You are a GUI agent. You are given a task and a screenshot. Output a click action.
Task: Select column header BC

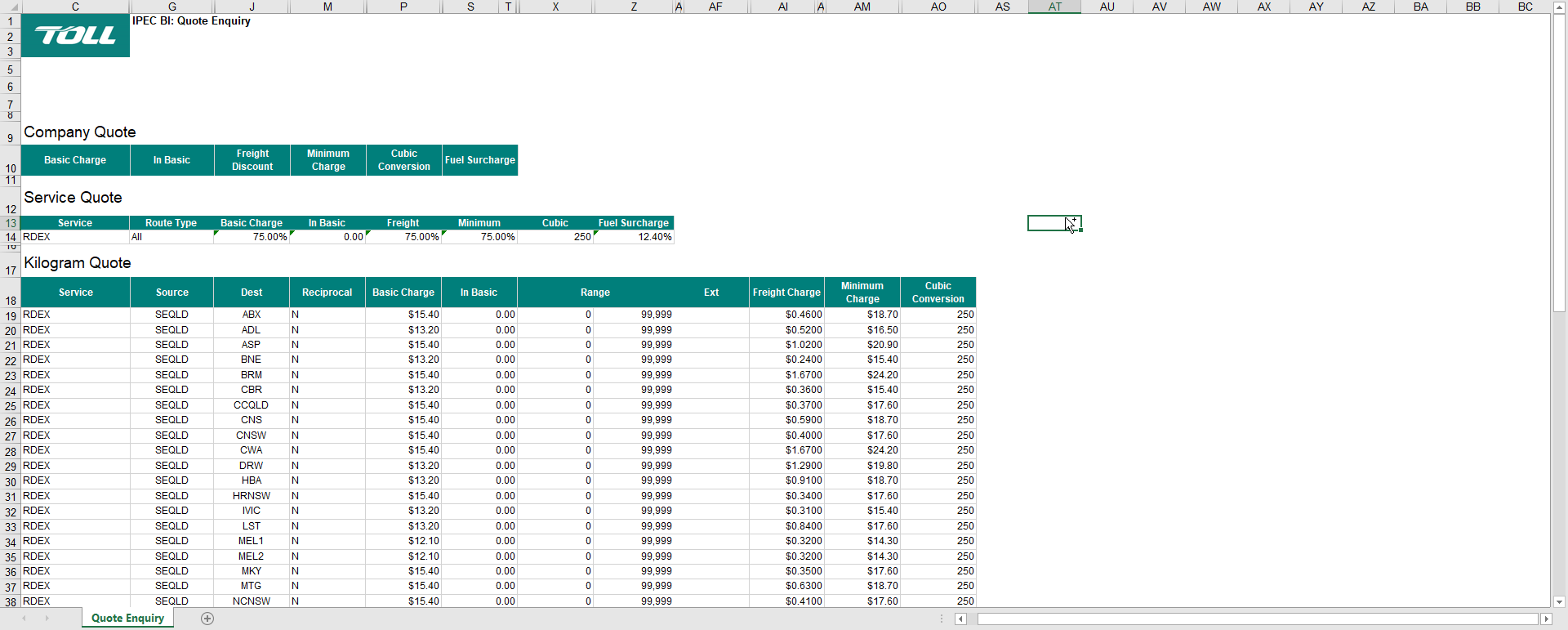point(1525,7)
